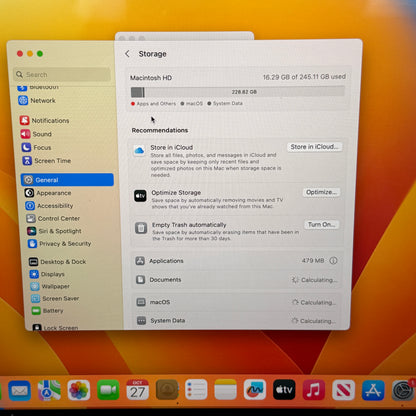Open Maps from the Dock

(49, 390)
